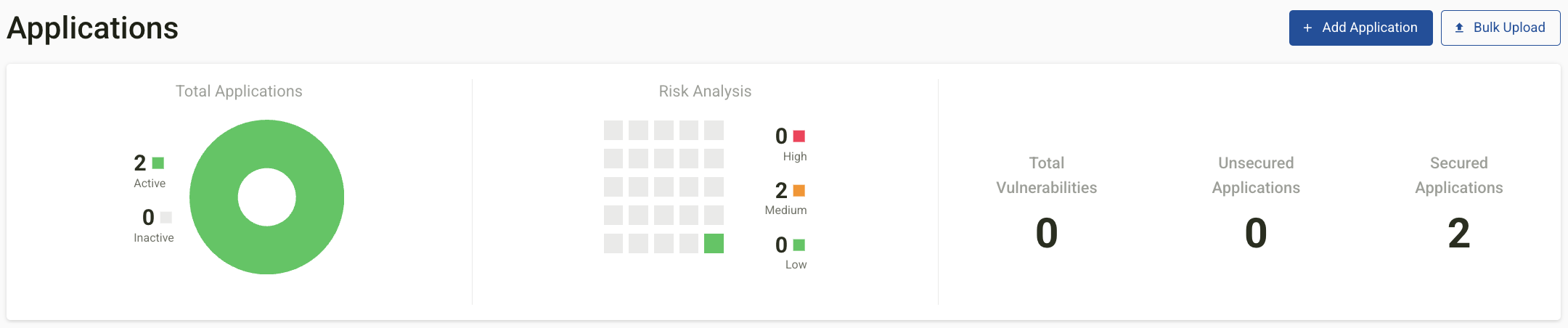Click the green Low risk swatch
1568x328 pixels.
(x=799, y=245)
